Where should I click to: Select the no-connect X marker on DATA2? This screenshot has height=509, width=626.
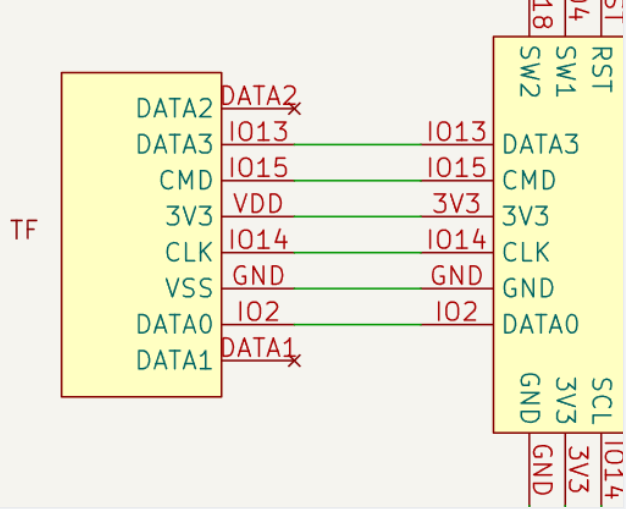click(293, 108)
